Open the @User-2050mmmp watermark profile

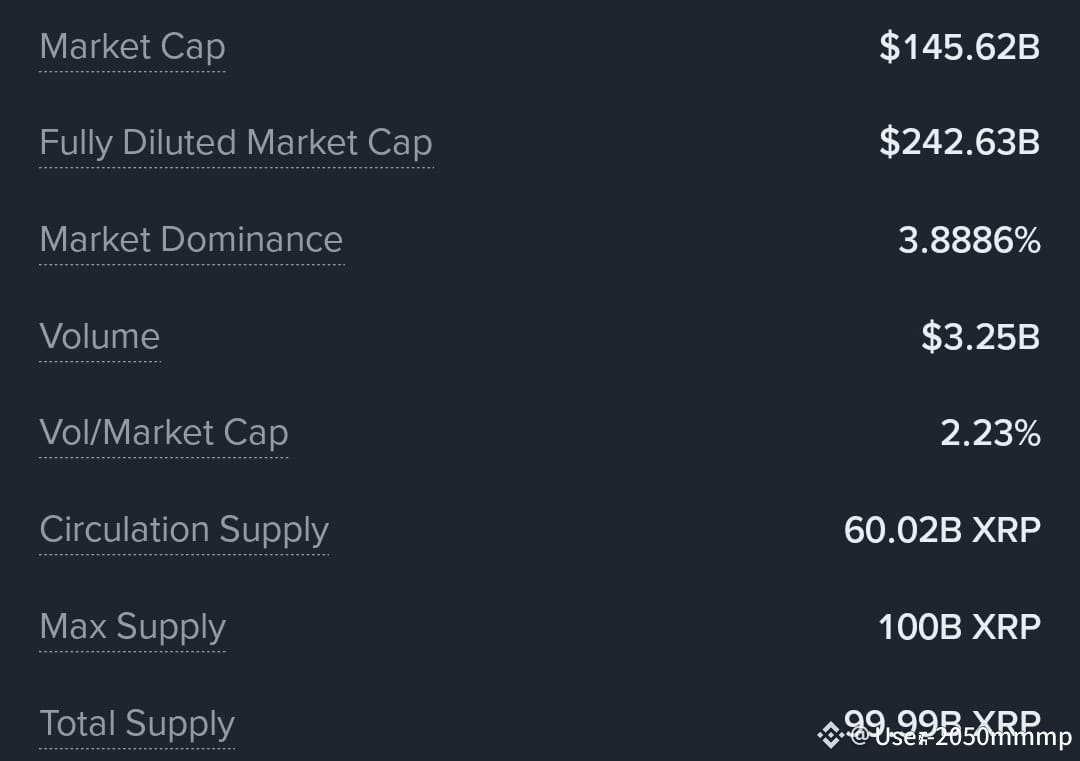961,737
